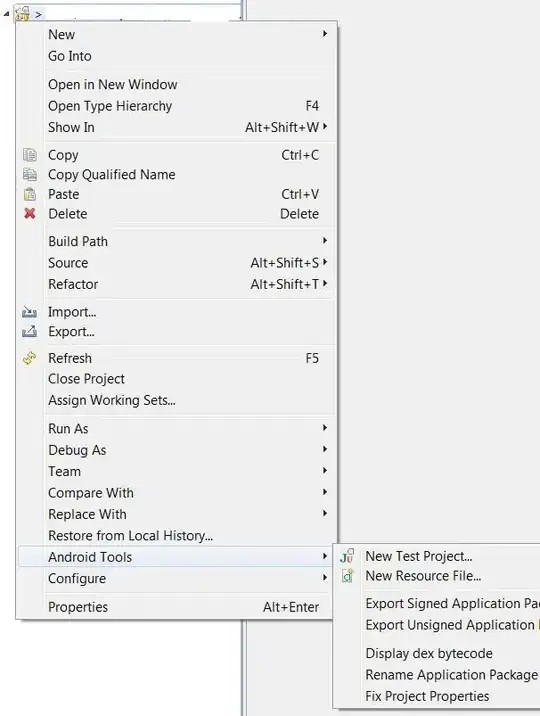
Task: Click the project icon in tree
Action: pos(22,14)
